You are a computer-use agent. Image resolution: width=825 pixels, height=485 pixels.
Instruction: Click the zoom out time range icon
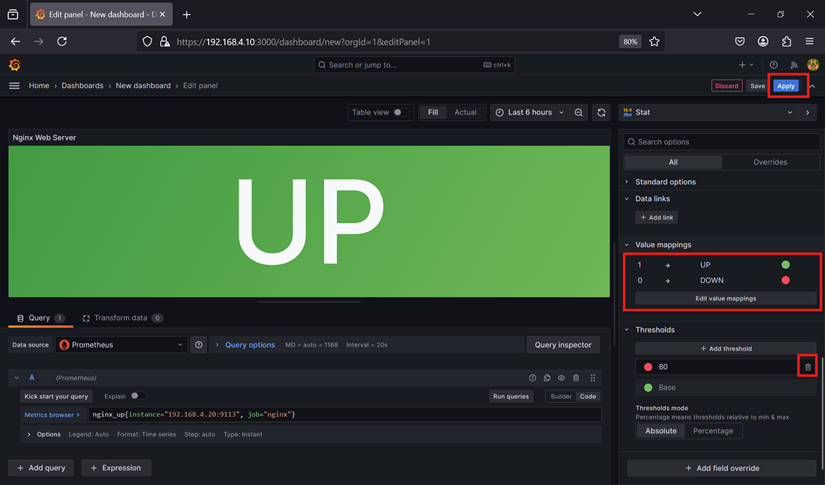click(579, 113)
